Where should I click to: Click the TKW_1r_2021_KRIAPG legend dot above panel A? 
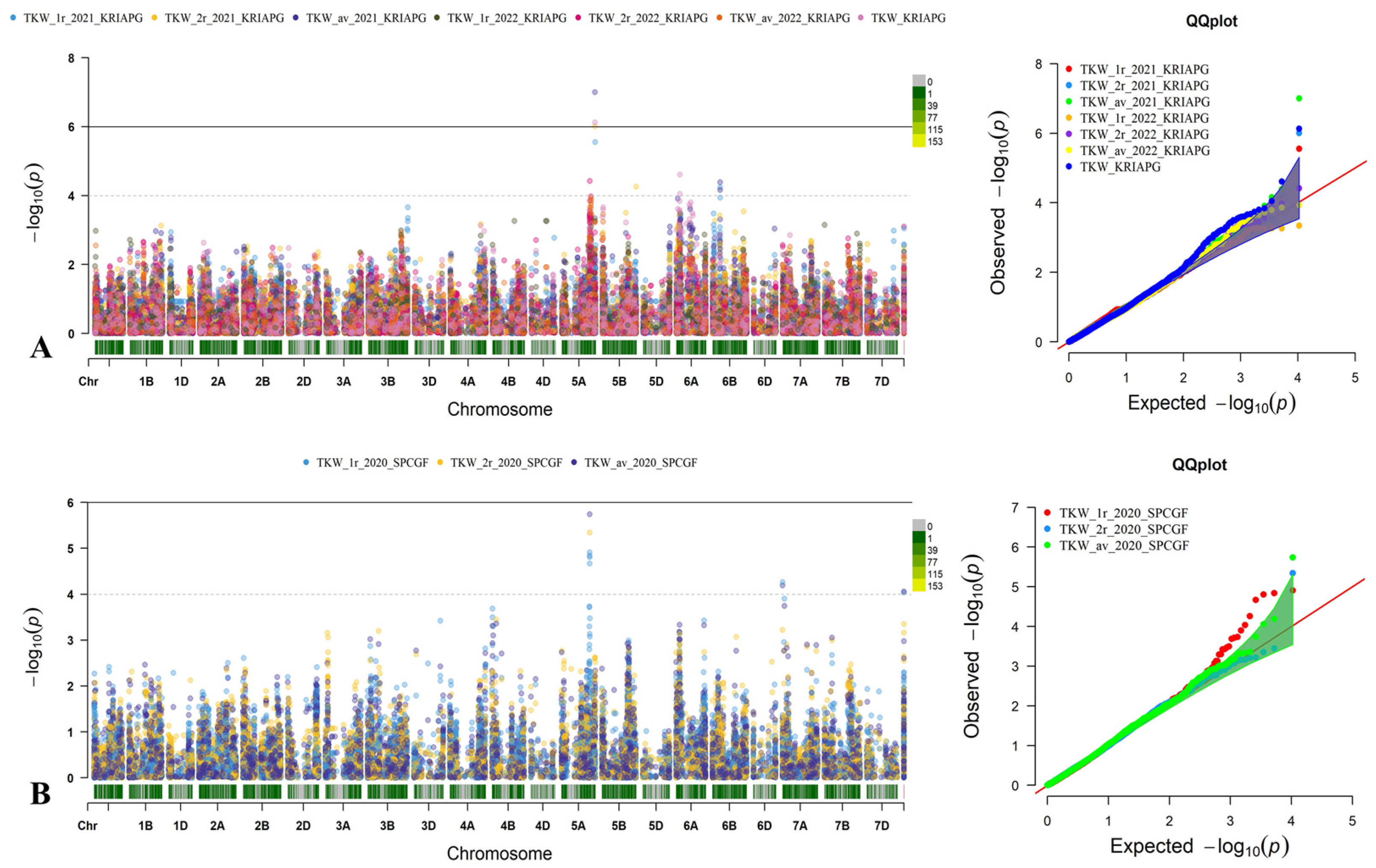coord(14,18)
